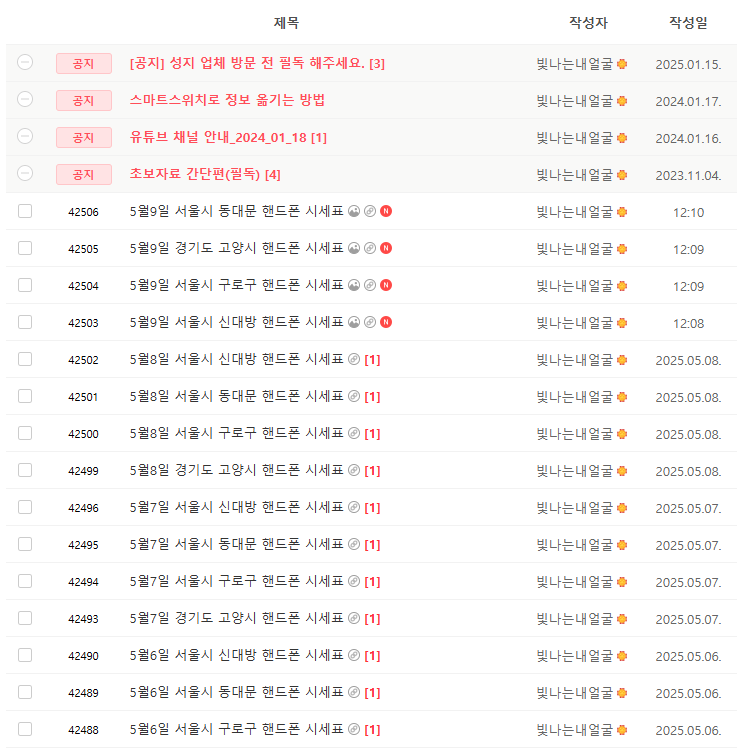Select checkbox for post 42500
The image size is (737, 749).
25,433
